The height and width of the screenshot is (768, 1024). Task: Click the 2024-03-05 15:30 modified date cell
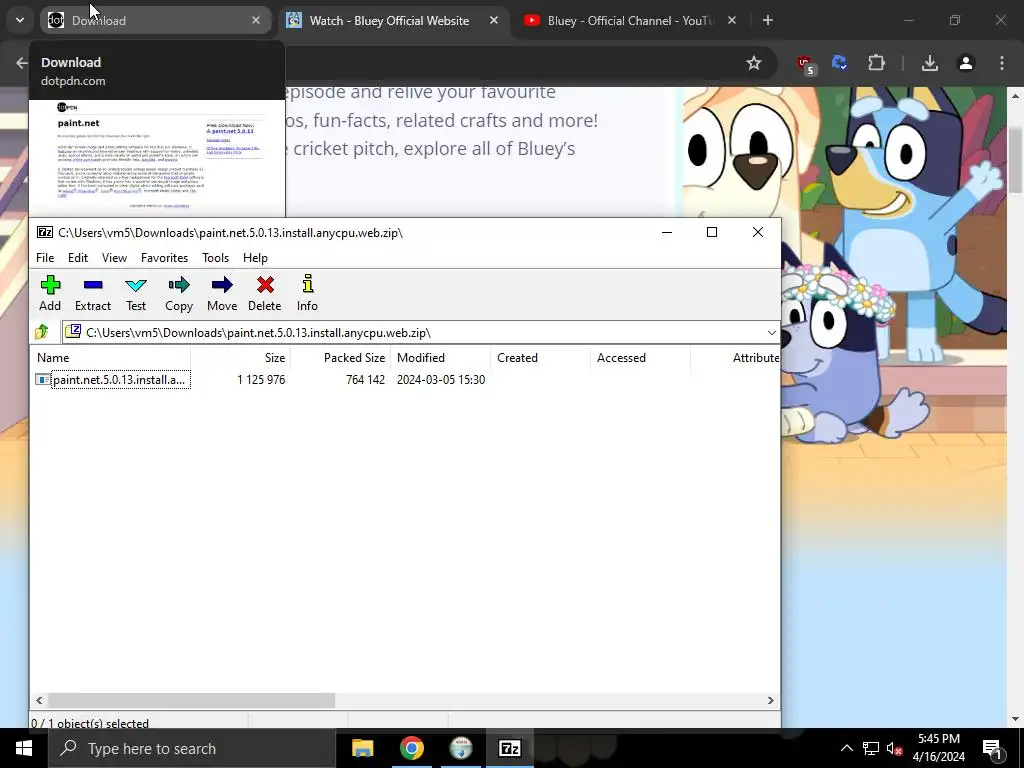click(441, 380)
